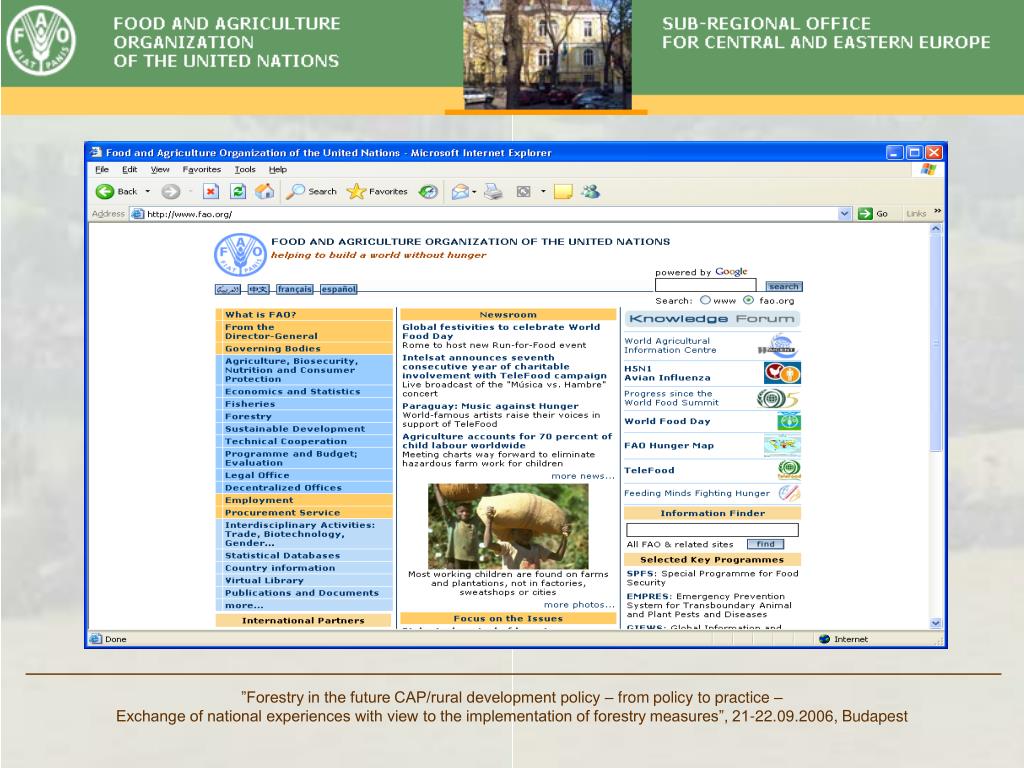The height and width of the screenshot is (768, 1024).
Task: Open the Fisheries sidebar link
Action: (x=250, y=404)
